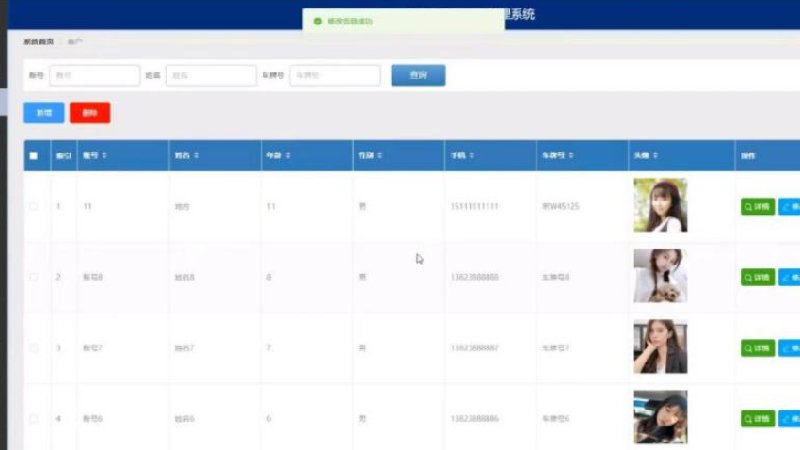Image resolution: width=800 pixels, height=450 pixels.
Task: Click phone number in 账号6 row
Action: 474,419
